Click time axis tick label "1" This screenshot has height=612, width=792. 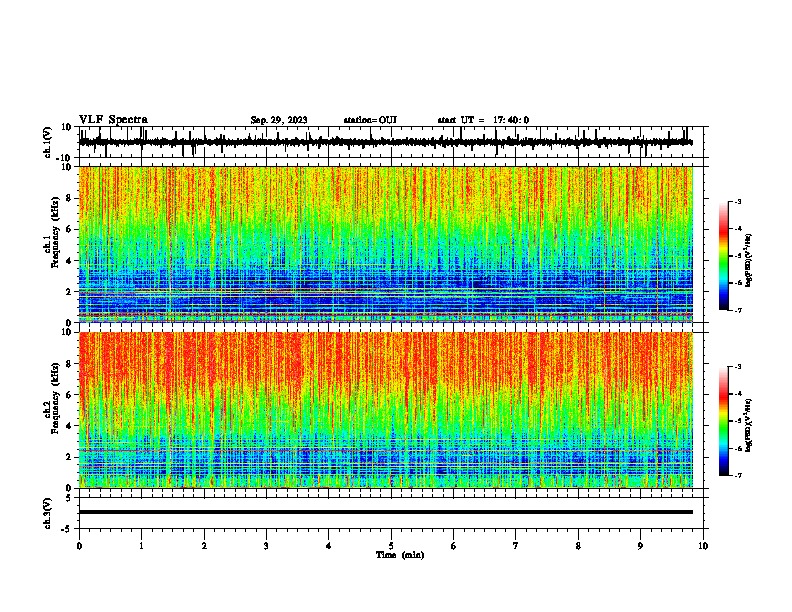(x=141, y=546)
